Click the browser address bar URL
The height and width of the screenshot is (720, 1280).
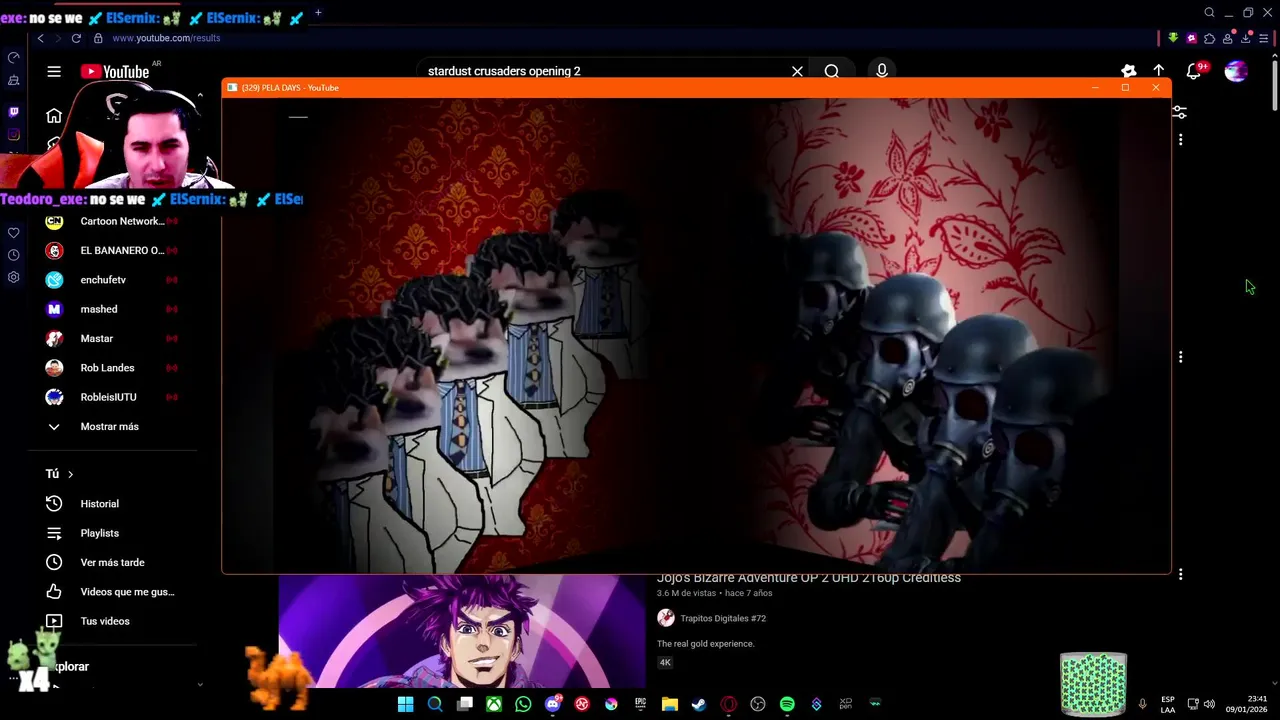166,38
